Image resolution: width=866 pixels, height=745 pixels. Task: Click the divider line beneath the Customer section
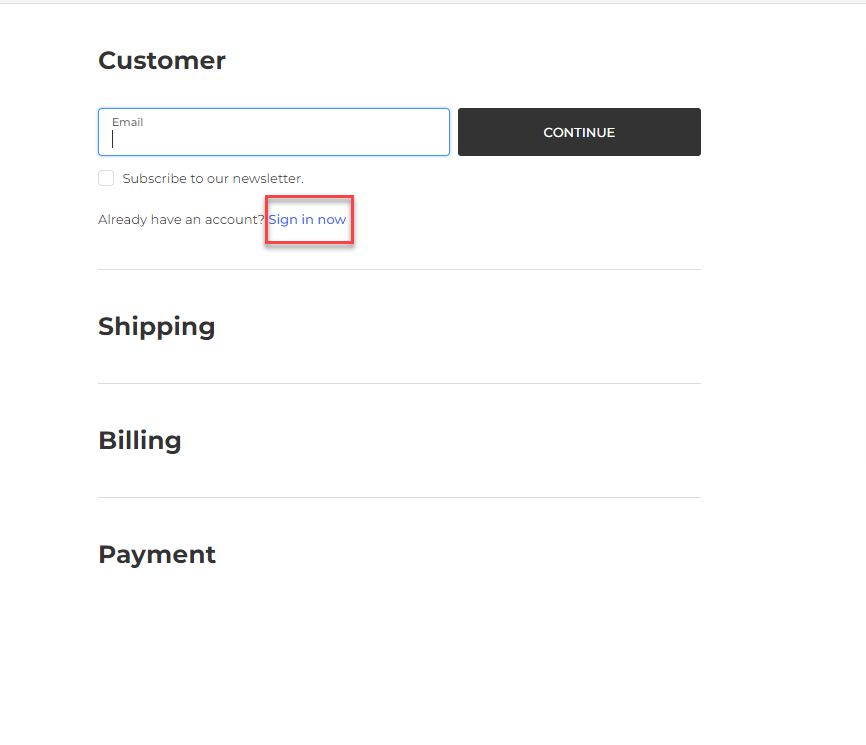click(x=399, y=270)
